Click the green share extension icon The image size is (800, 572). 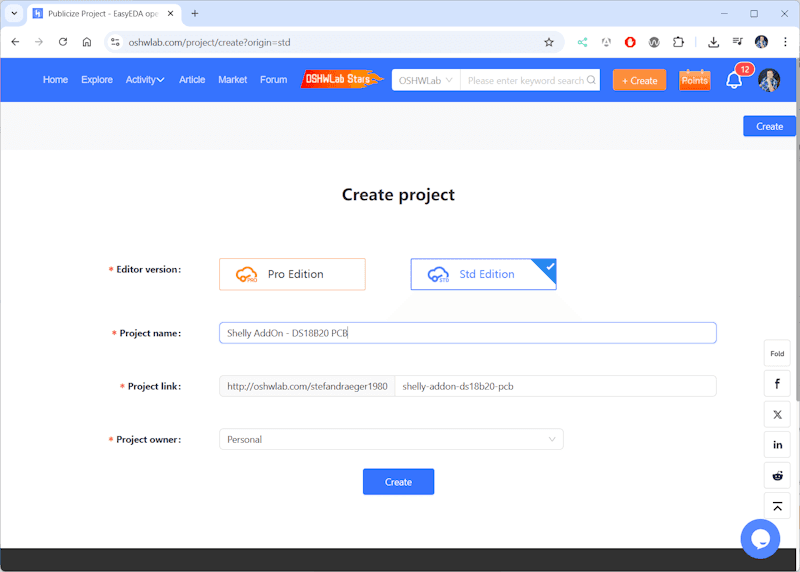(582, 42)
